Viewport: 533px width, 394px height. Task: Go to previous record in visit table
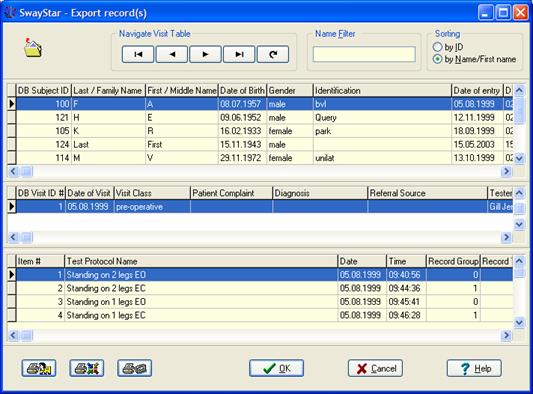172,54
